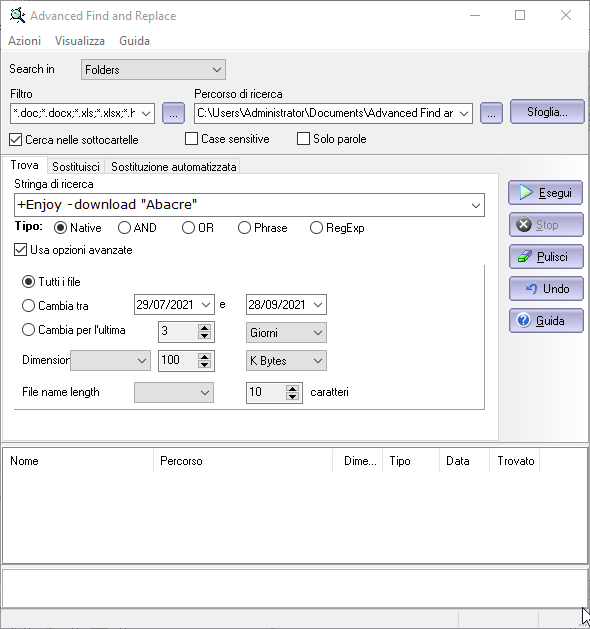The height and width of the screenshot is (629, 590).
Task: Open the Visualizza menu
Action: [80, 41]
